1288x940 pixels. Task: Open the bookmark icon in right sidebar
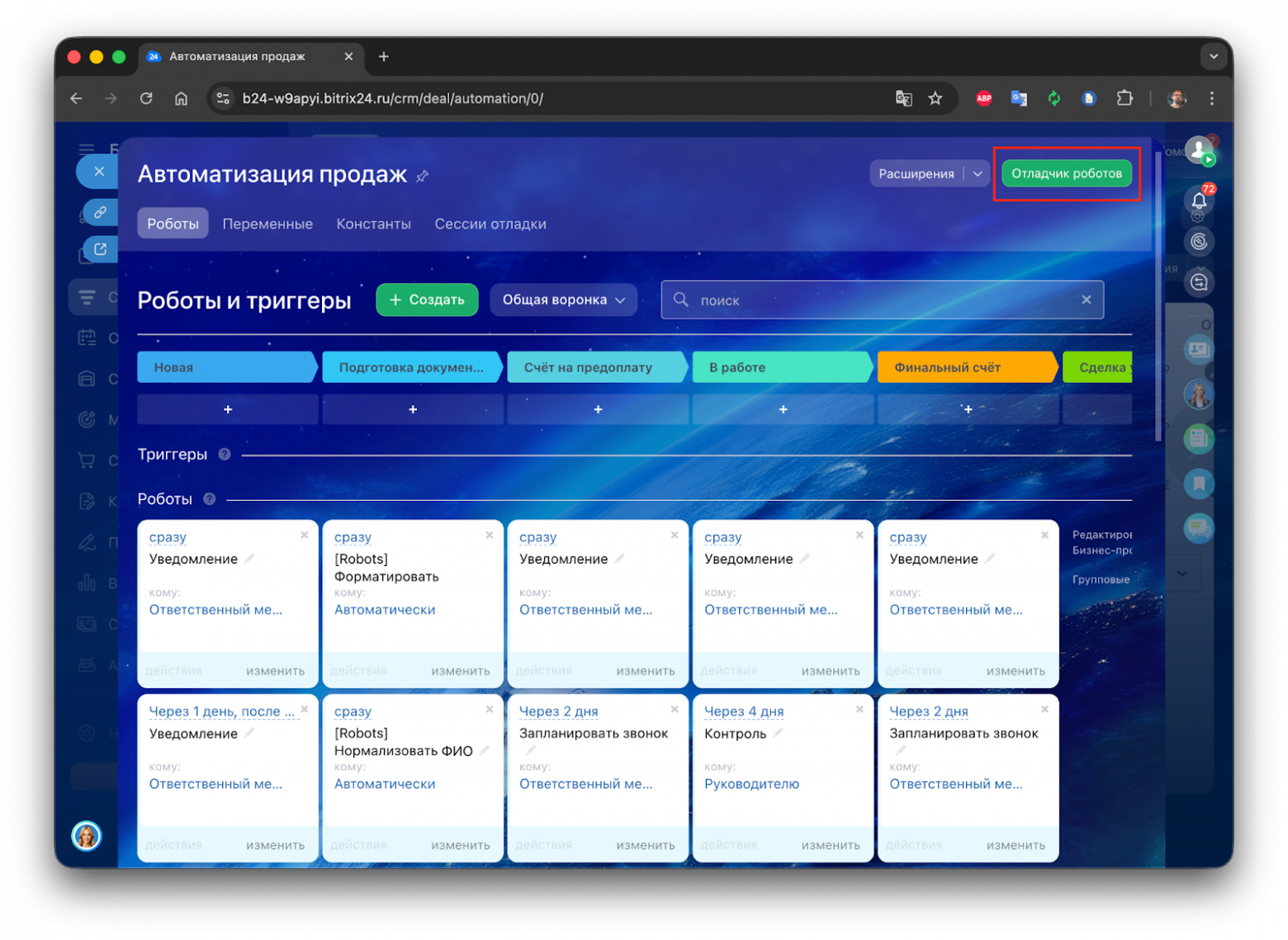[1199, 484]
